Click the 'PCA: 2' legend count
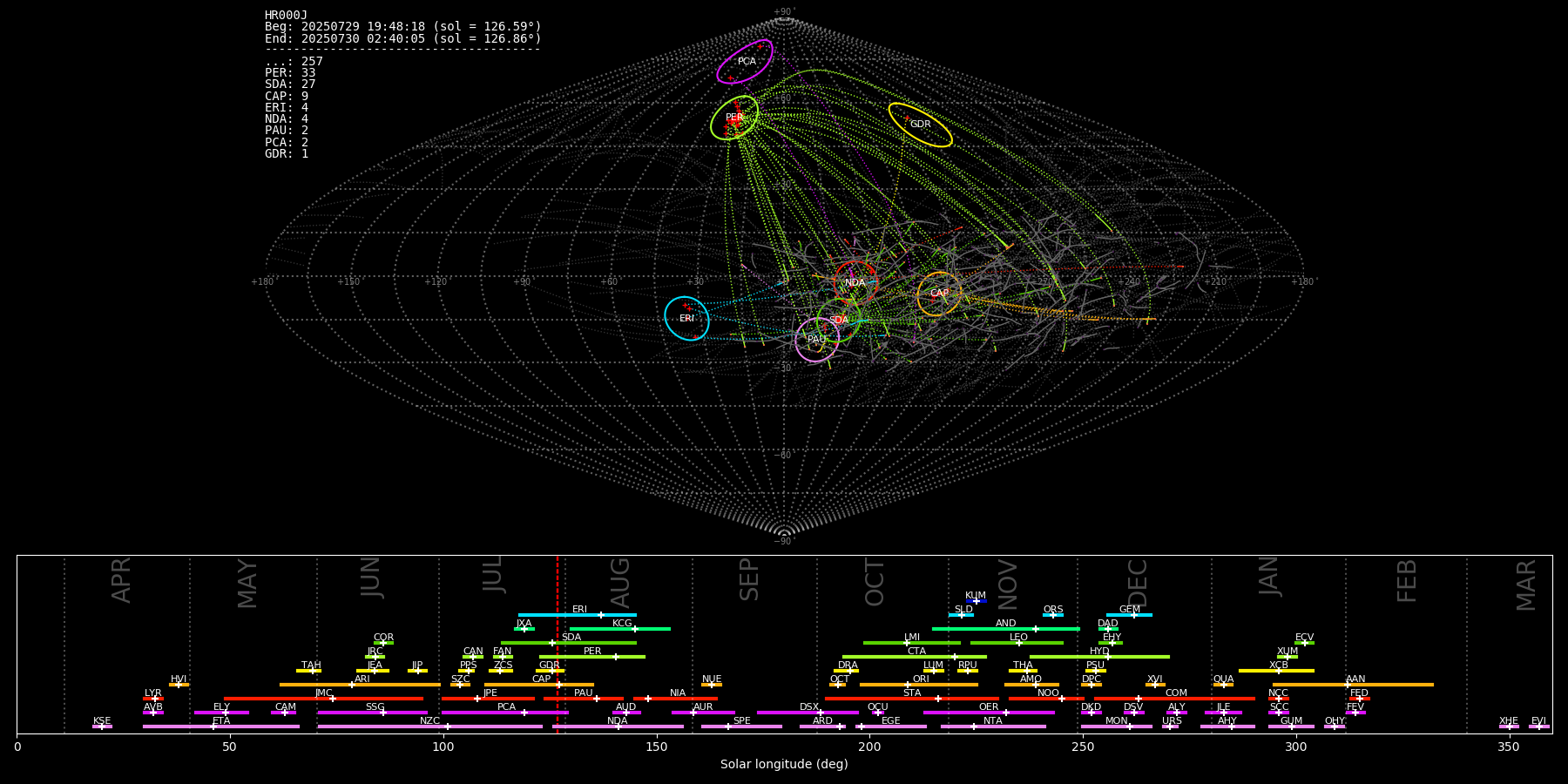The width and height of the screenshot is (1568, 784). coord(287,142)
